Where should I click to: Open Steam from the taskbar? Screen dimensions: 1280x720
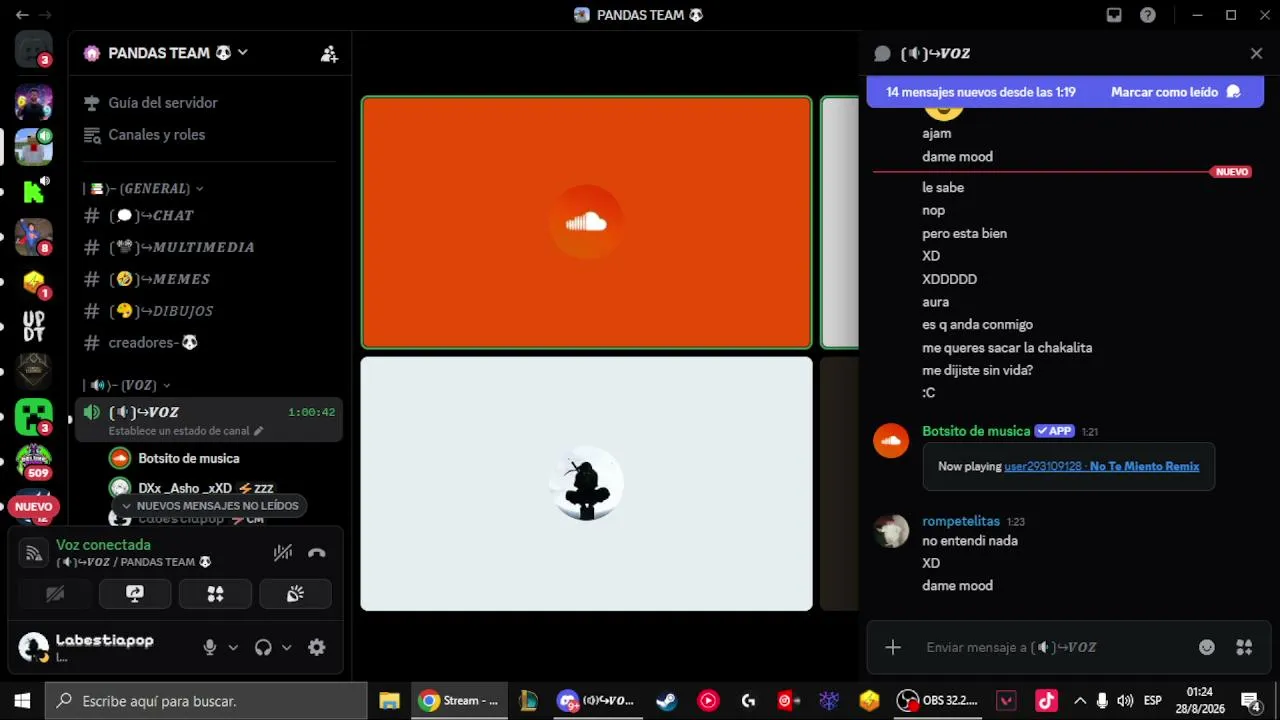[666, 701]
